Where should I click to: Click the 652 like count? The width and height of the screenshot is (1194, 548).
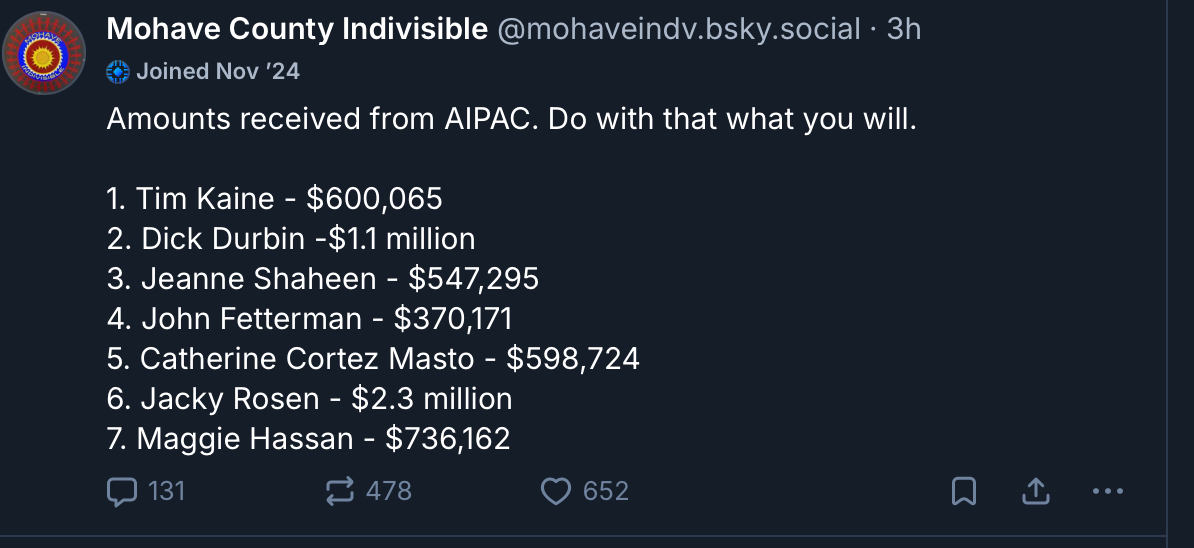click(605, 491)
